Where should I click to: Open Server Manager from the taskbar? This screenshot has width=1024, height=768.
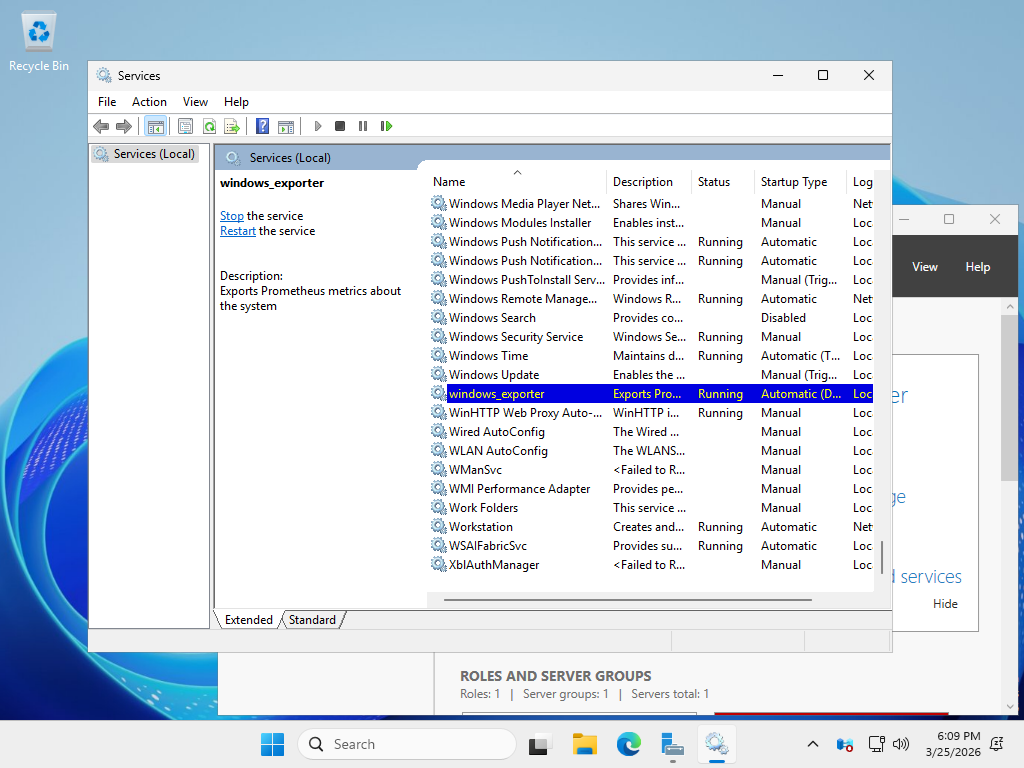672,744
